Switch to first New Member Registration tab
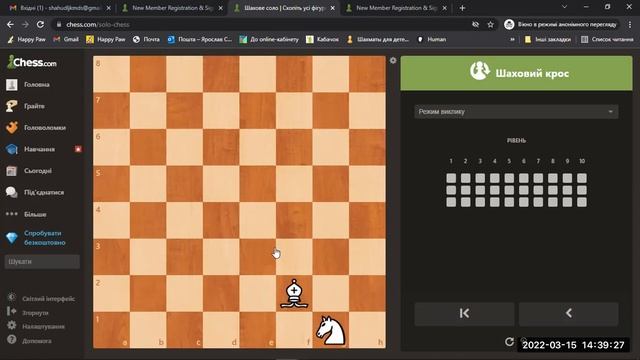This screenshot has width=640, height=360. [173, 8]
